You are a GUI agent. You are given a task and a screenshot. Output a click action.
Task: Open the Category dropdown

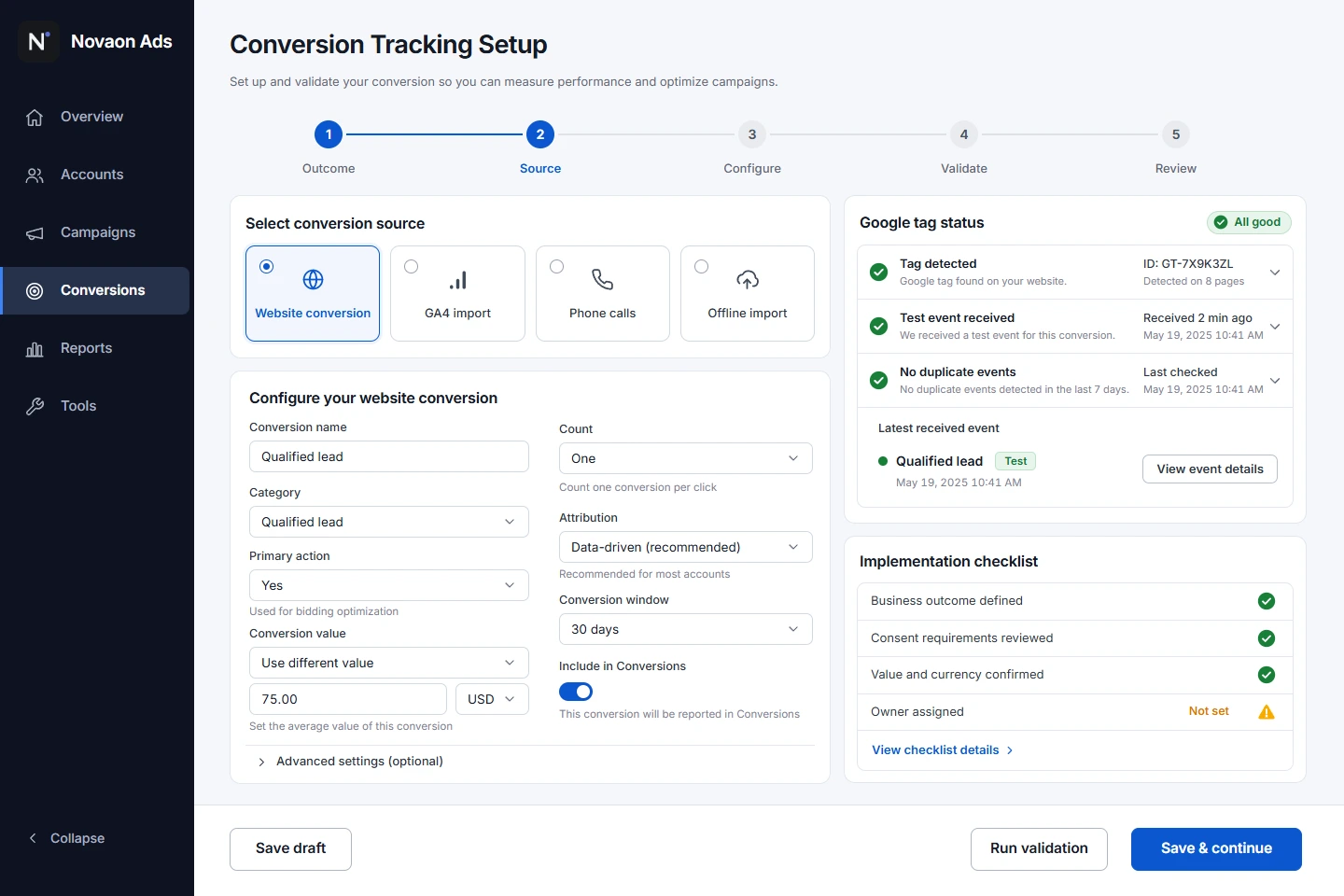[389, 522]
